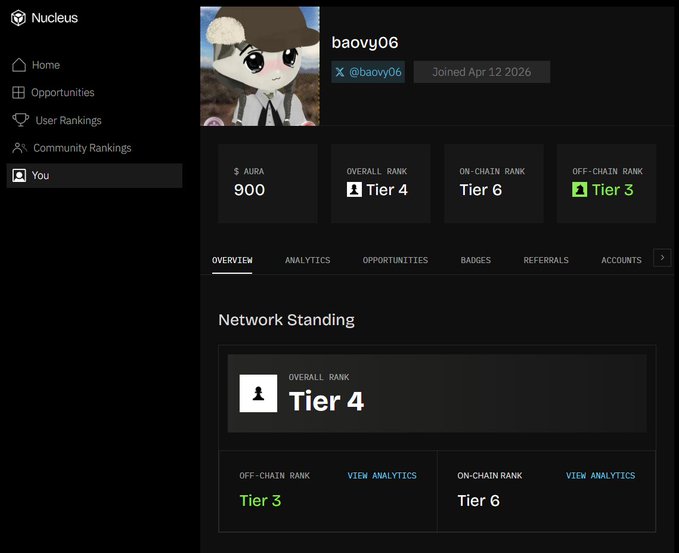
Task: Click the User Rankings trophy icon
Action: (x=20, y=120)
